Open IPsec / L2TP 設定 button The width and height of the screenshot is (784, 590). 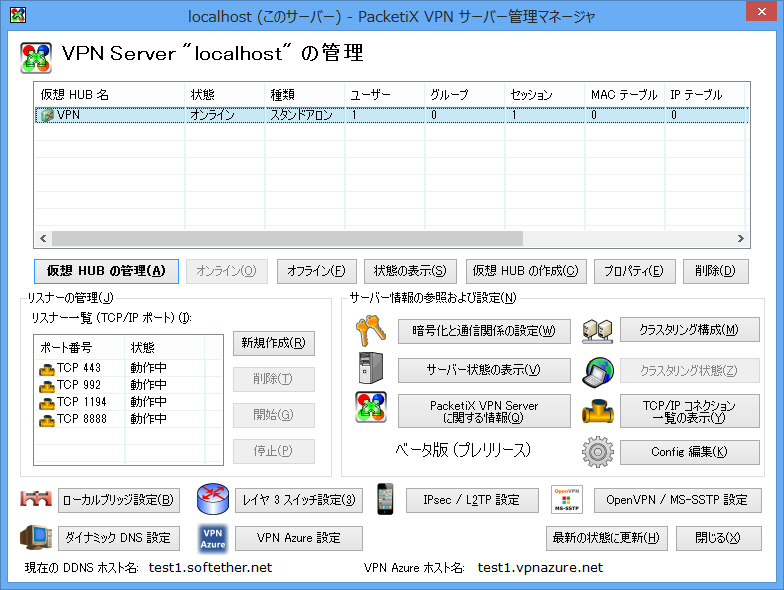click(472, 500)
